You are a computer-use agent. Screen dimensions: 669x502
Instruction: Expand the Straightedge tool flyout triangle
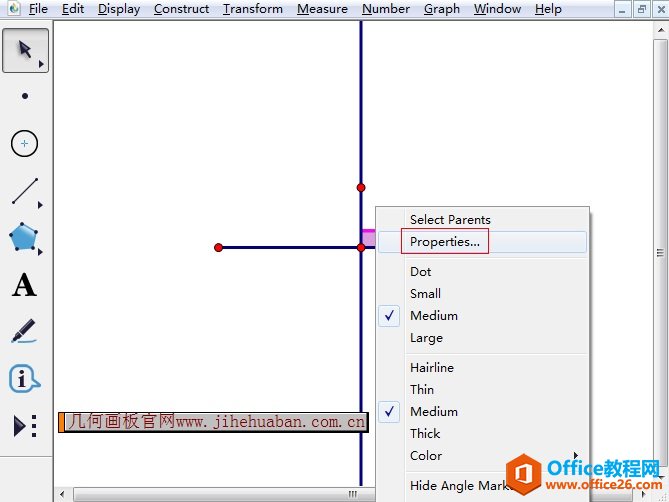(x=40, y=205)
